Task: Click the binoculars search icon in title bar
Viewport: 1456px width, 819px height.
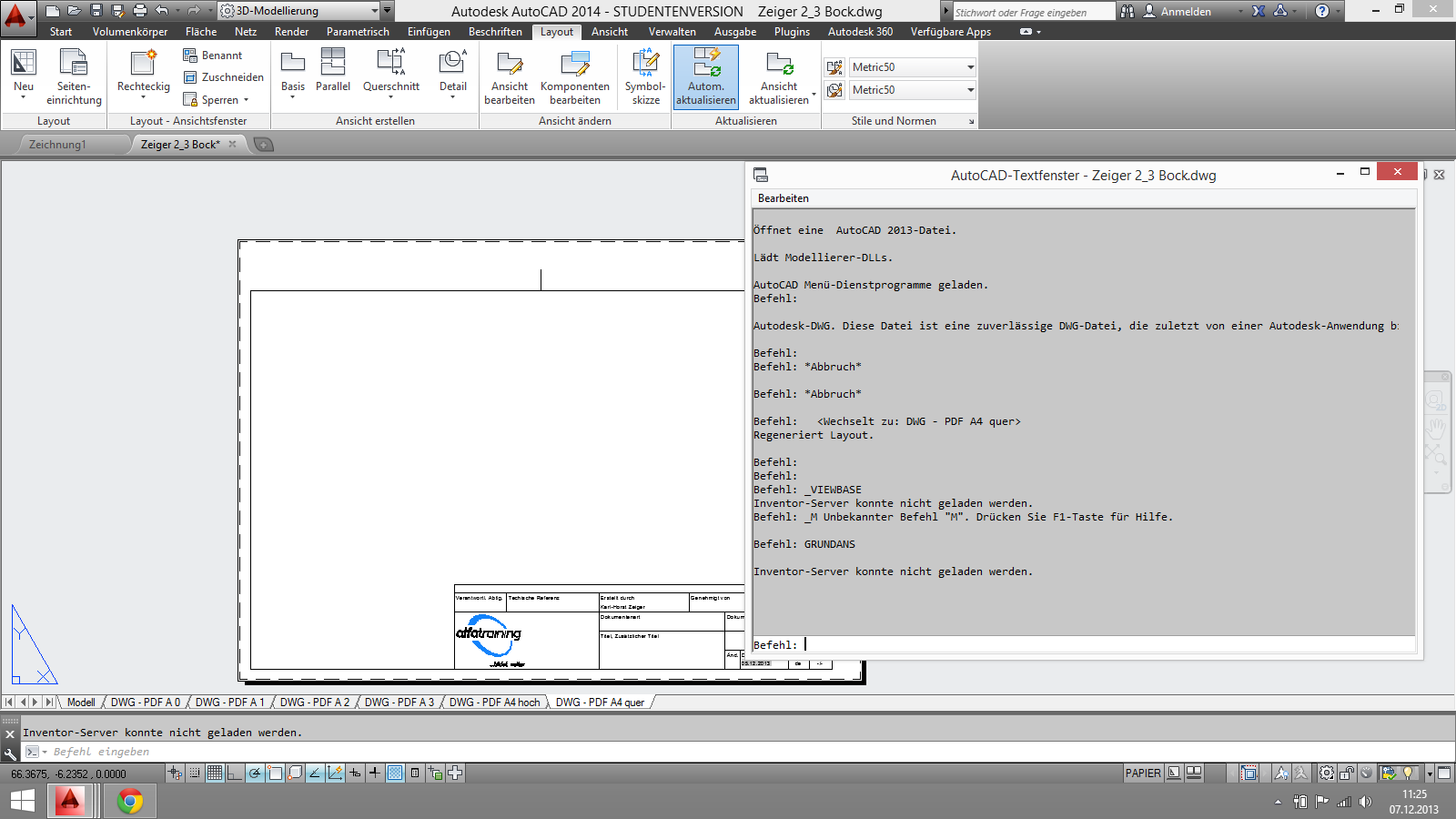Action: click(1127, 11)
